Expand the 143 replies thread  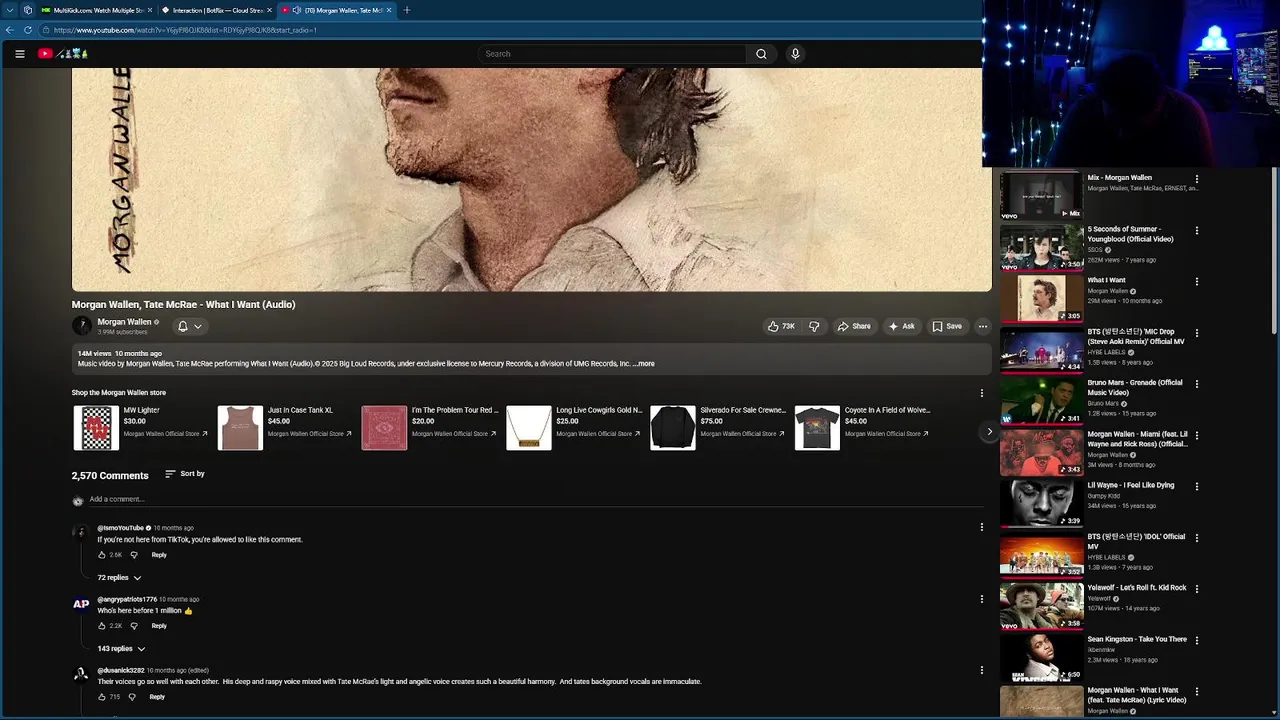(x=121, y=649)
